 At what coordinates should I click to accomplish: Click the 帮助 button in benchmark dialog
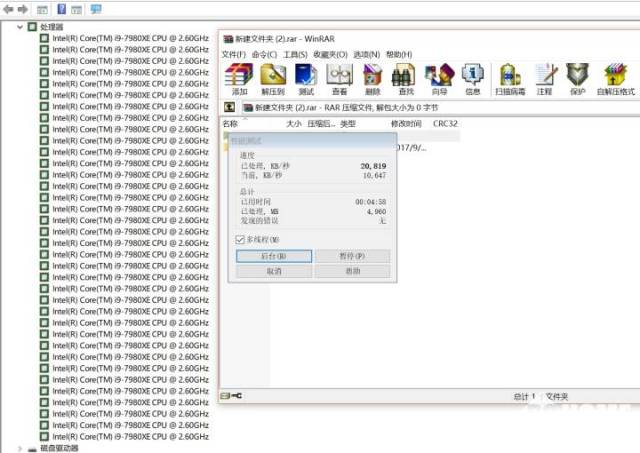coord(352,271)
